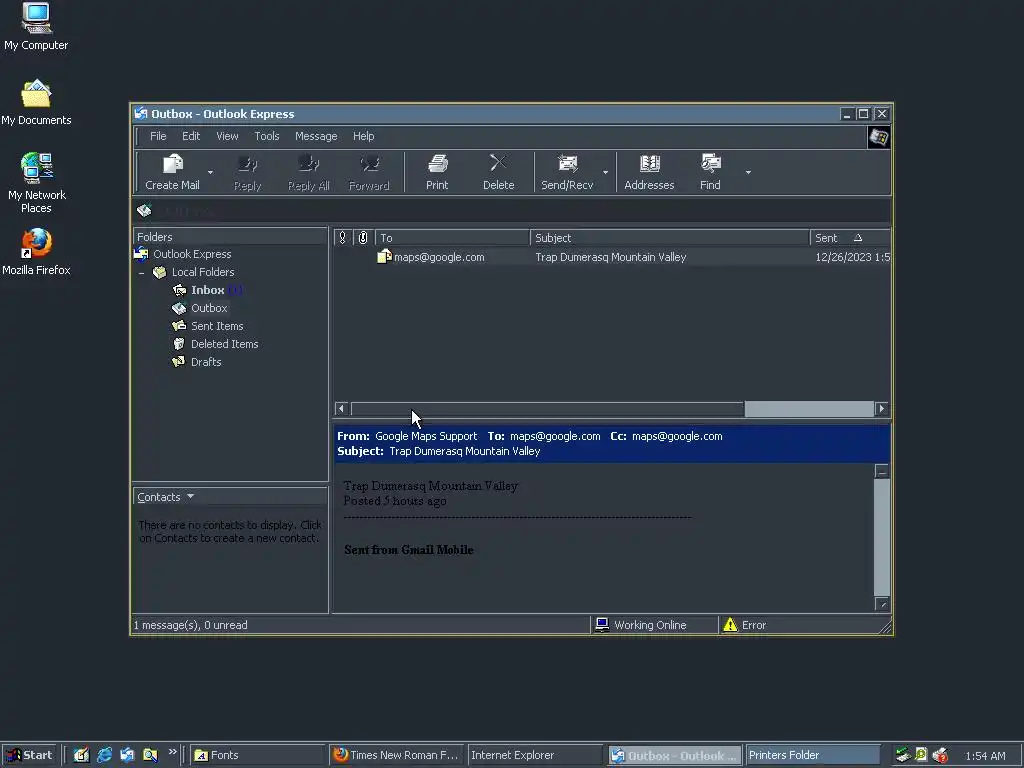Click the taskbar clock showing 1:54 AM
Image resolution: width=1024 pixels, height=768 pixels.
(985, 756)
